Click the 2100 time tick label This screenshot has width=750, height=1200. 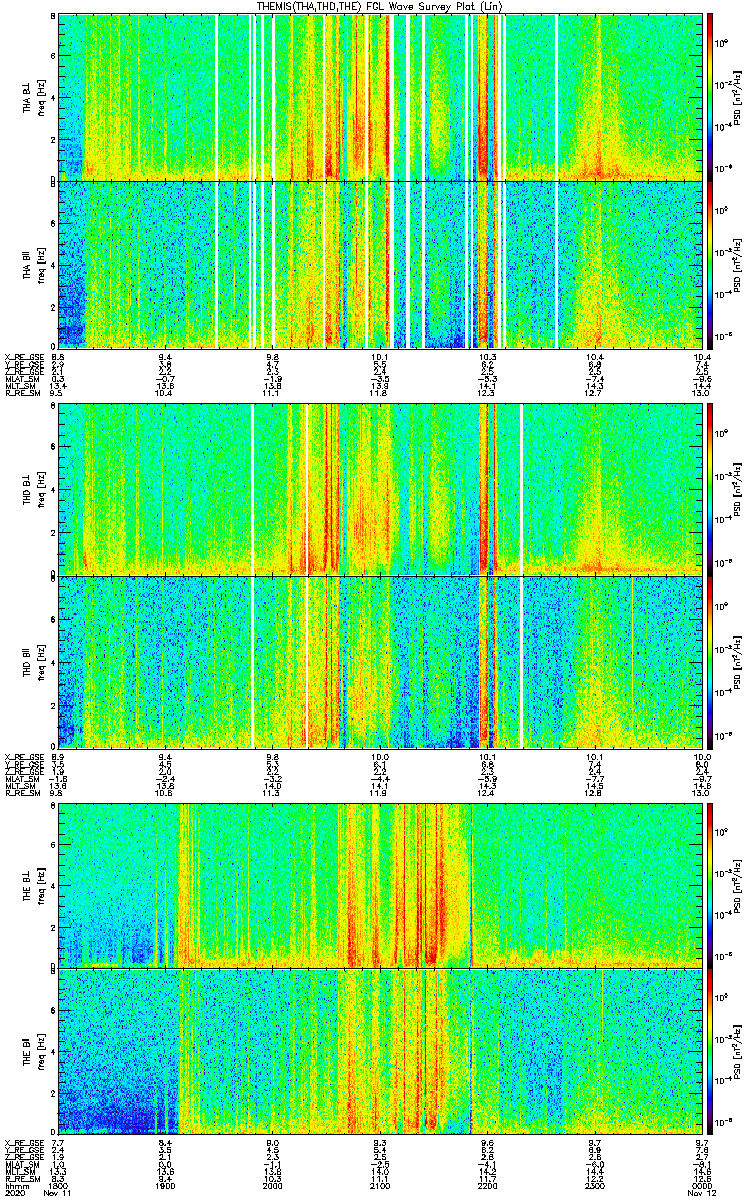(x=381, y=1187)
